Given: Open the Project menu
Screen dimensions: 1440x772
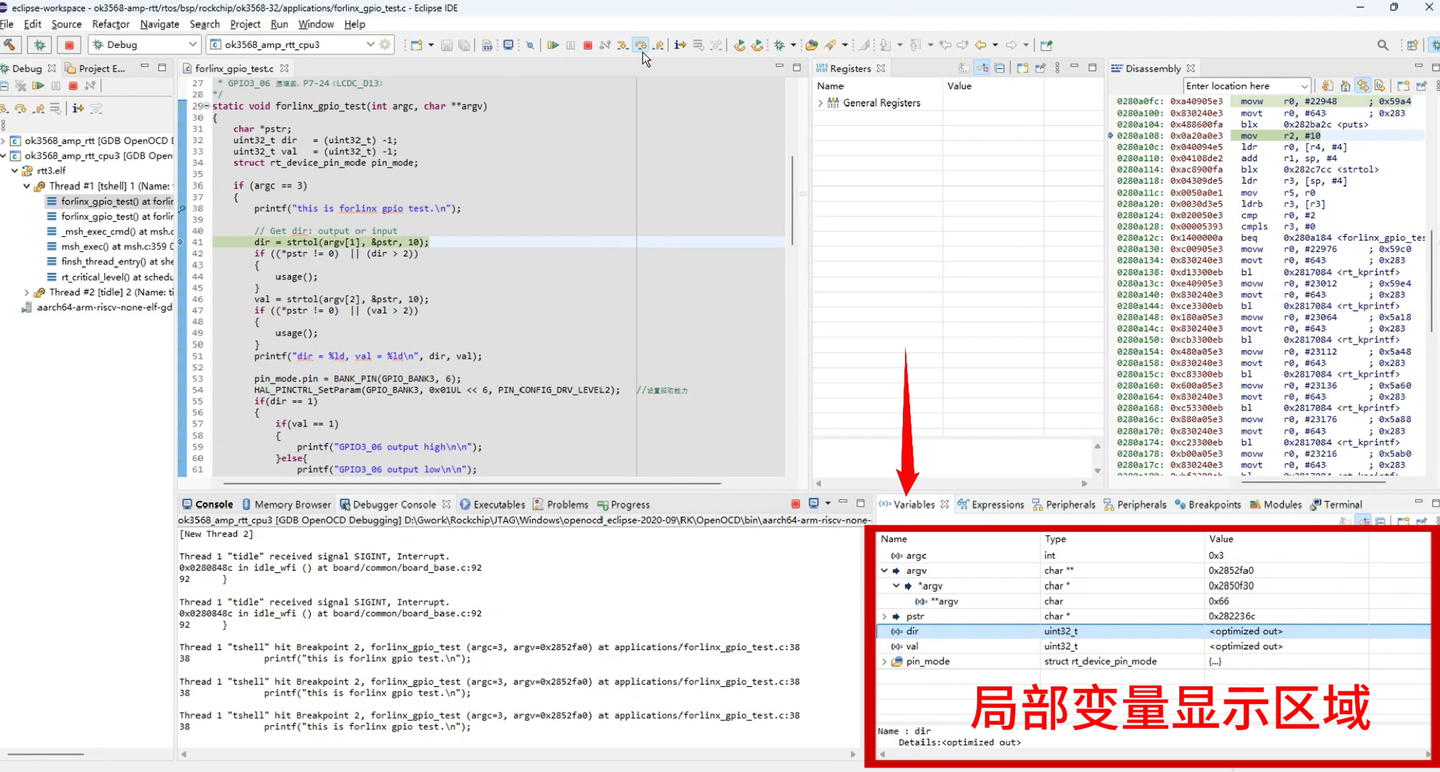Looking at the screenshot, I should (x=245, y=24).
